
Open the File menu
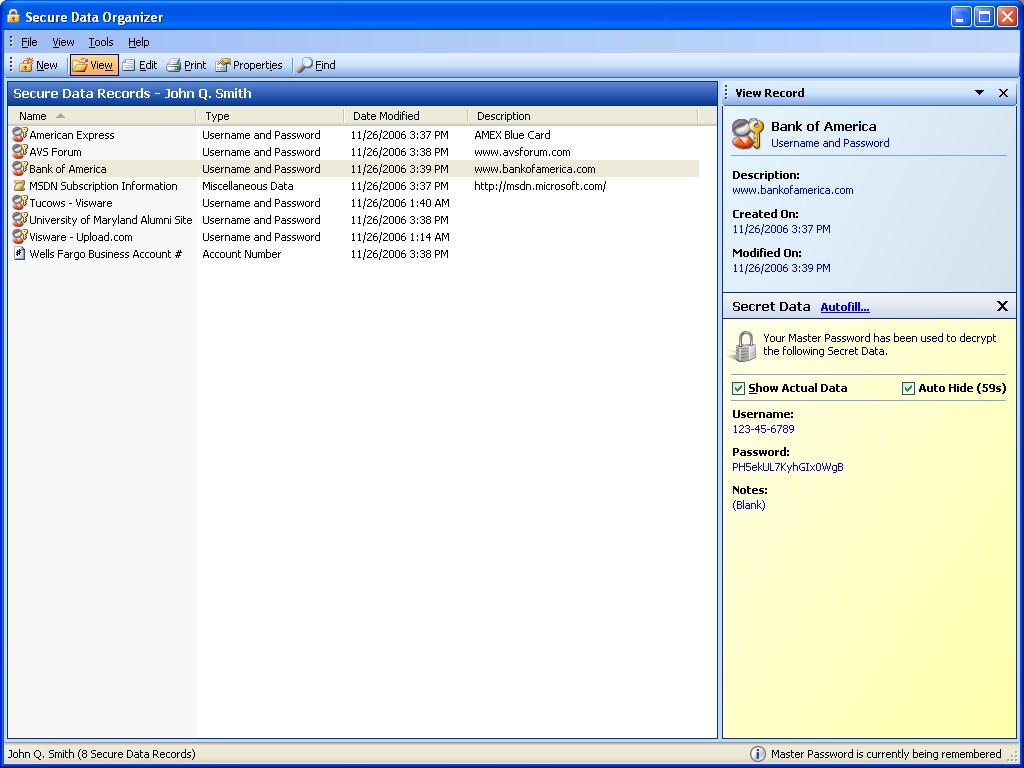[29, 42]
